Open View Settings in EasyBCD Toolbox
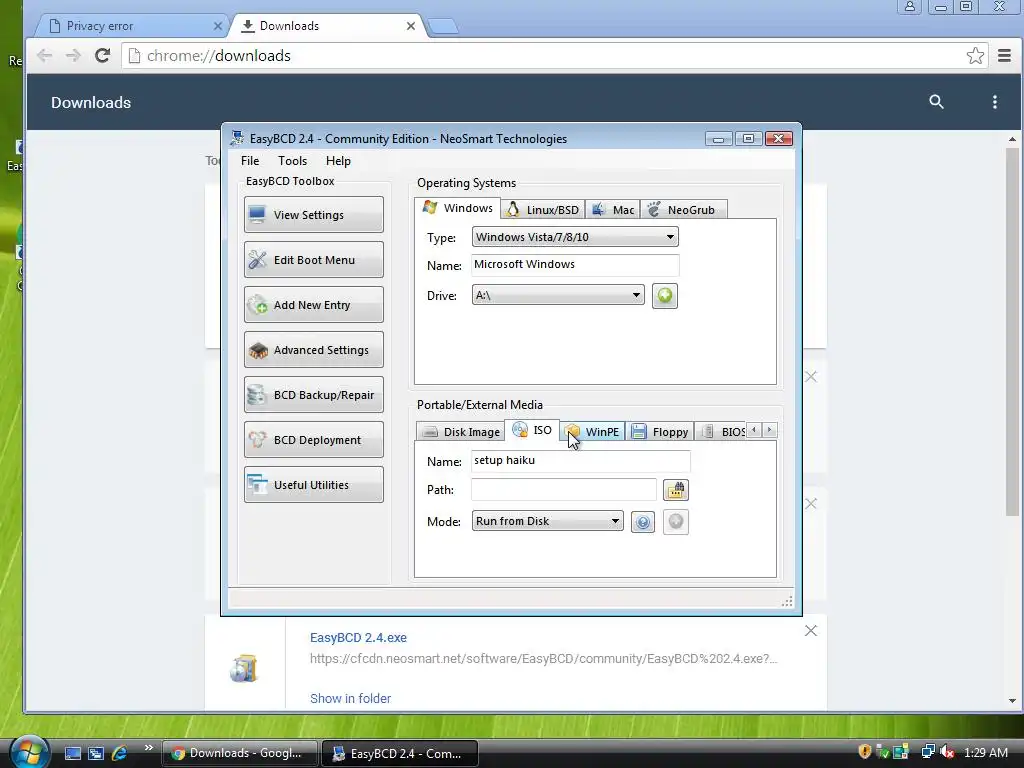Image resolution: width=1024 pixels, height=768 pixels. 313,215
